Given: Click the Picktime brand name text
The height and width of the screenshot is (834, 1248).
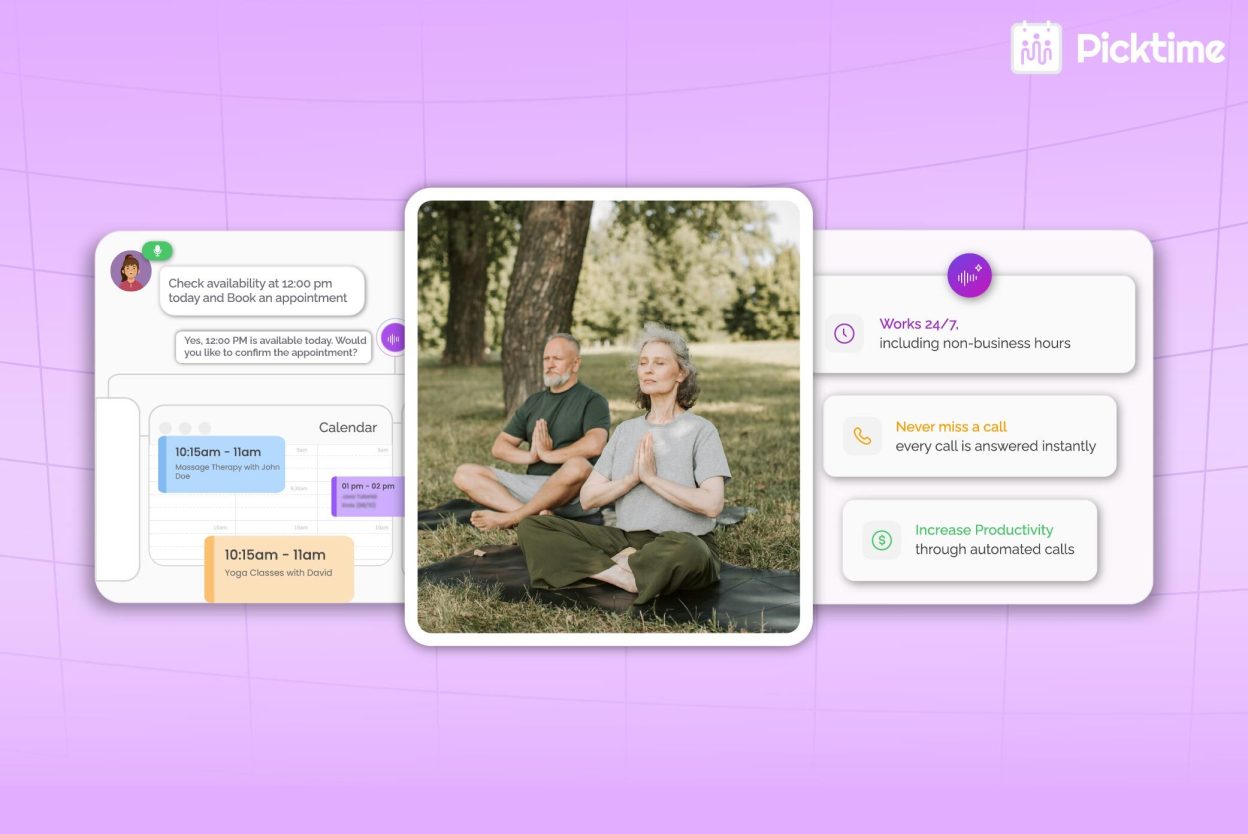Looking at the screenshot, I should click(x=1151, y=48).
